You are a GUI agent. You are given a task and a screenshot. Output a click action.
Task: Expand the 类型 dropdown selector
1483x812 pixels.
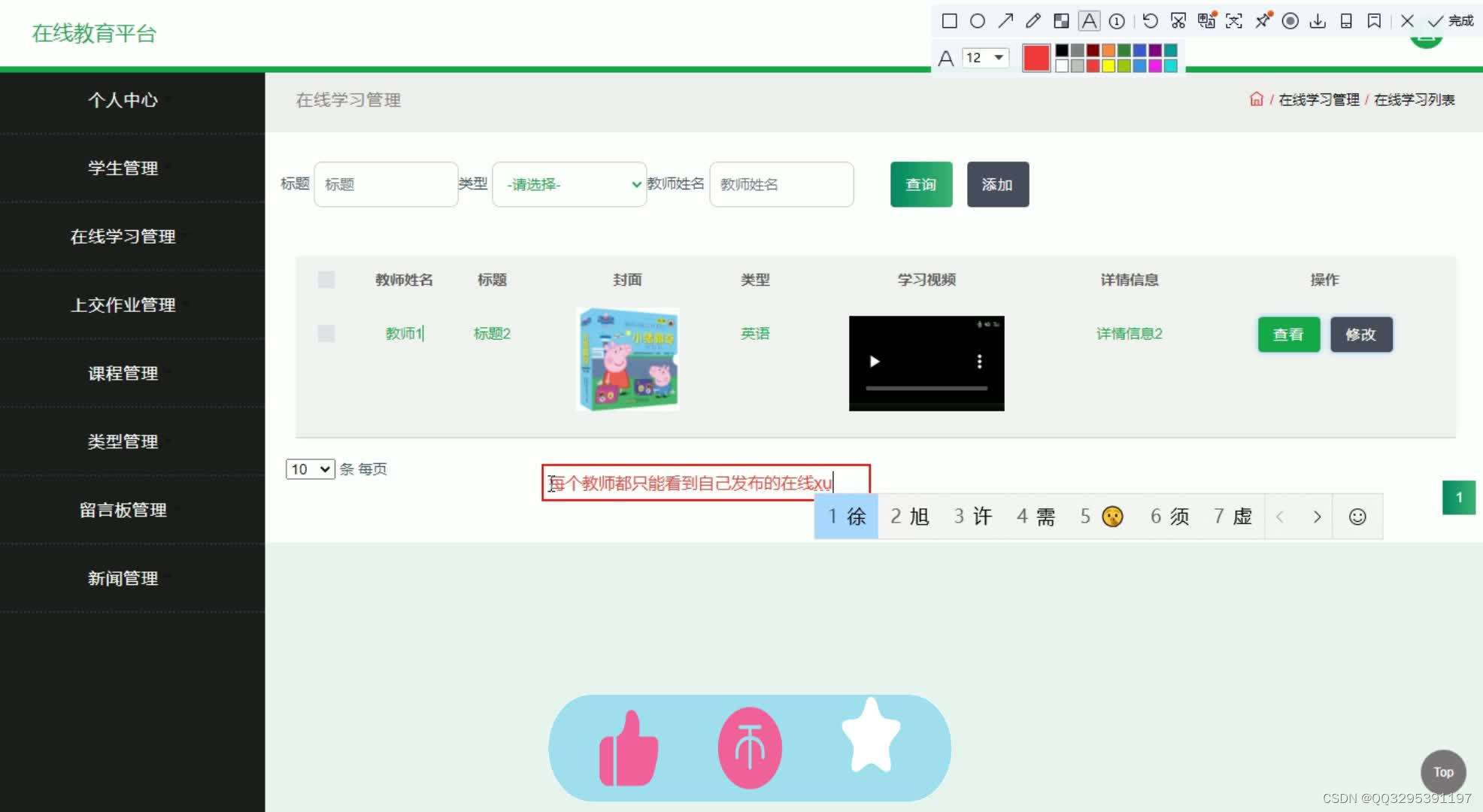point(567,184)
